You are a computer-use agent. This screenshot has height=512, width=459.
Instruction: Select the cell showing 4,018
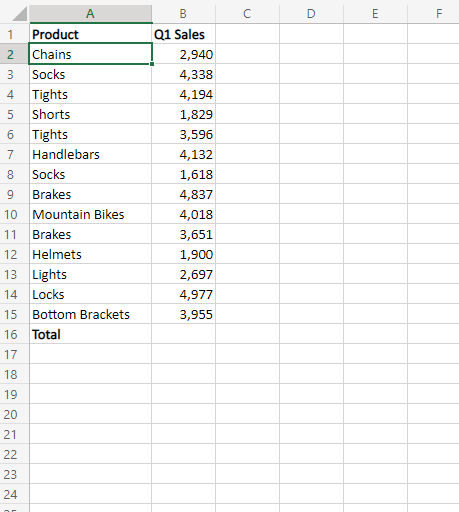tap(183, 214)
